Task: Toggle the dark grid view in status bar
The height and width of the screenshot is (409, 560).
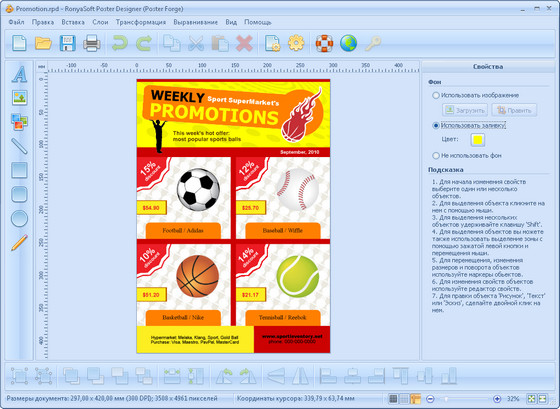Action: click(393, 399)
